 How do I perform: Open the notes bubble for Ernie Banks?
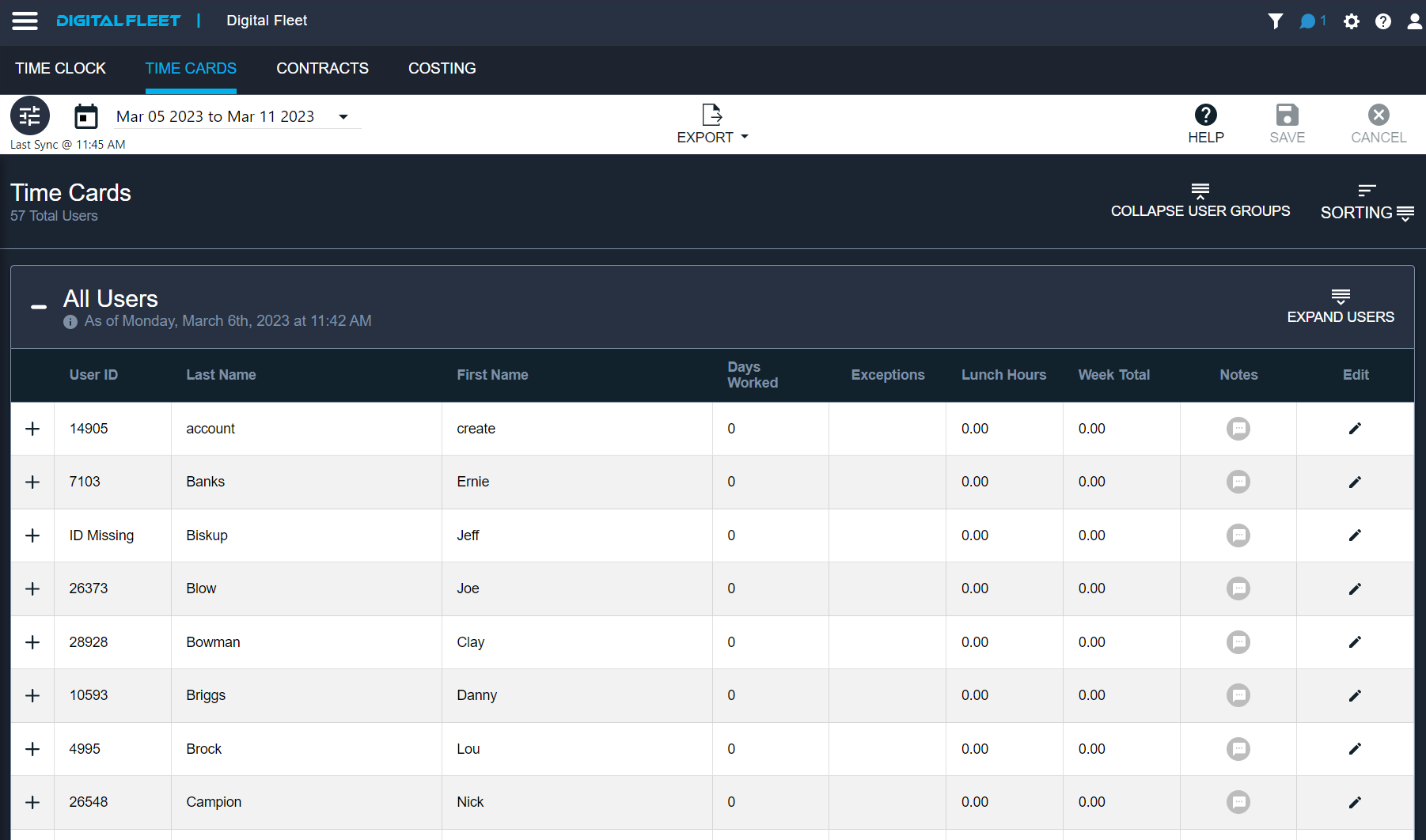[1238, 482]
